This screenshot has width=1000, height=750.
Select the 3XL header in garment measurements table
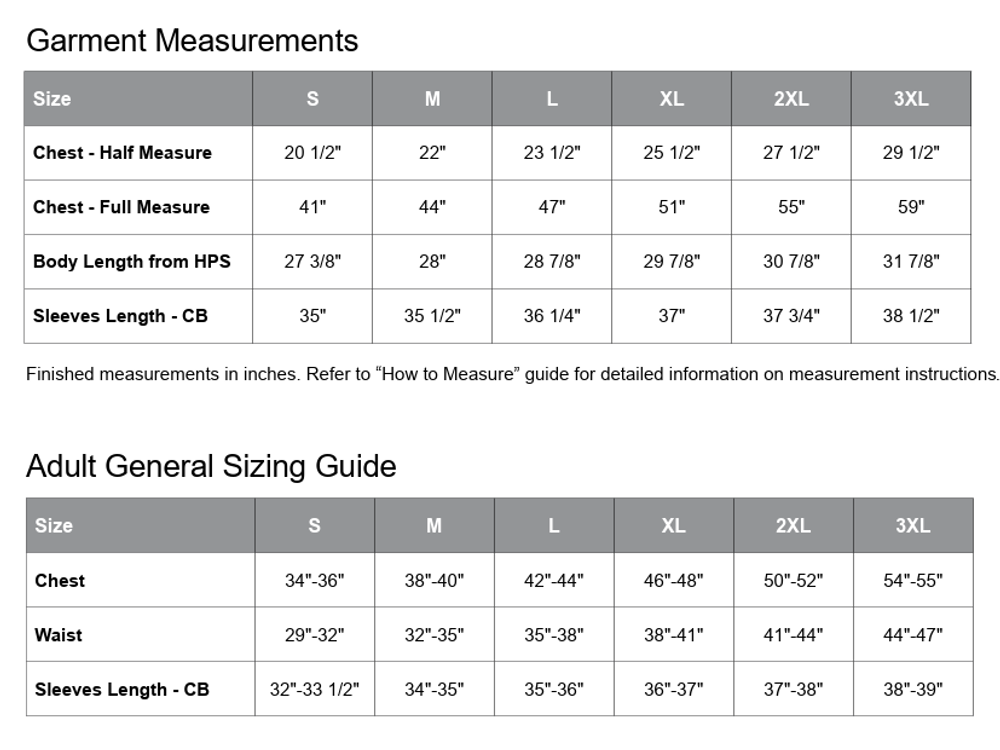tap(911, 99)
